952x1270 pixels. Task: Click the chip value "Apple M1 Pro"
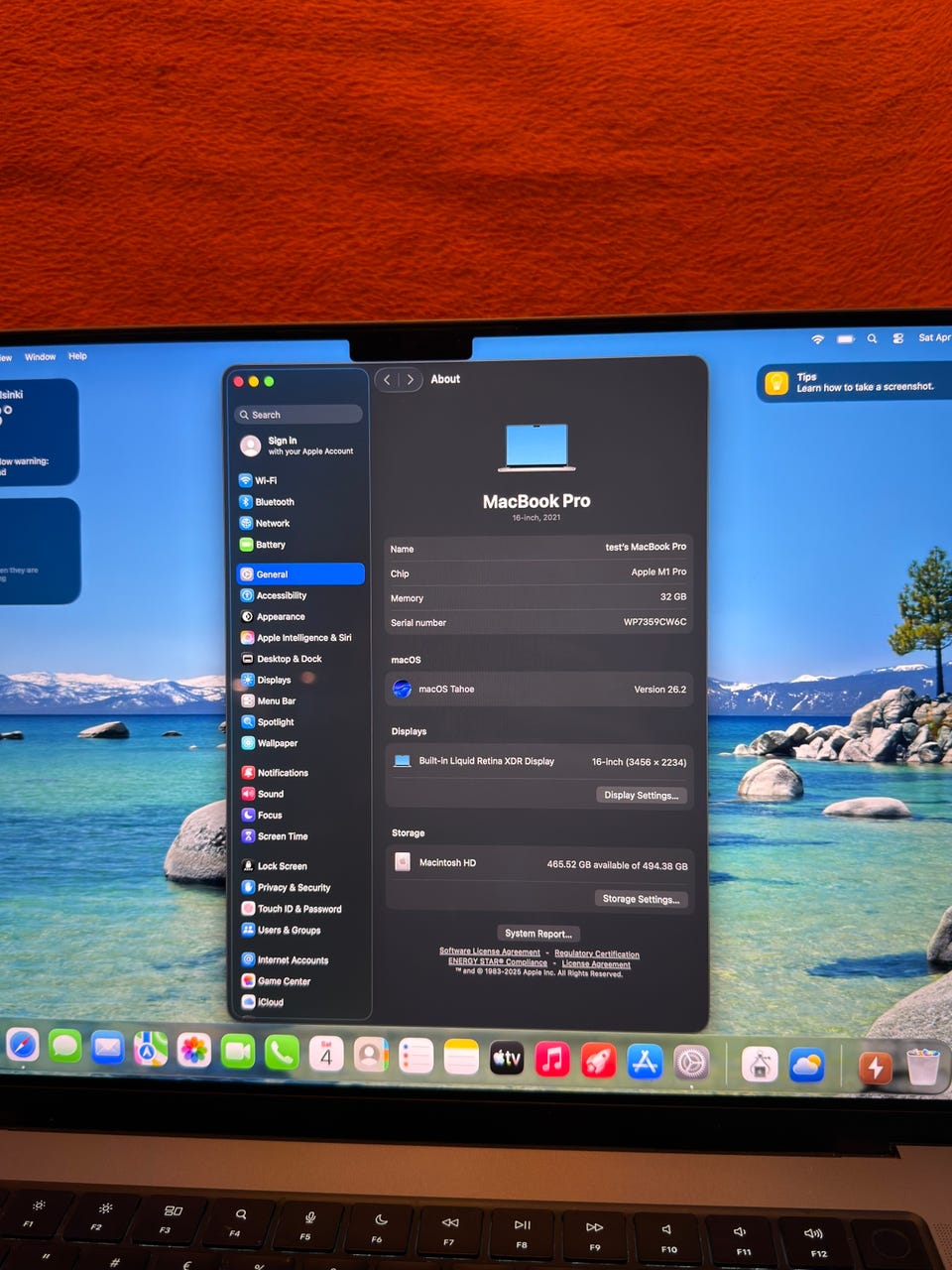pos(658,571)
